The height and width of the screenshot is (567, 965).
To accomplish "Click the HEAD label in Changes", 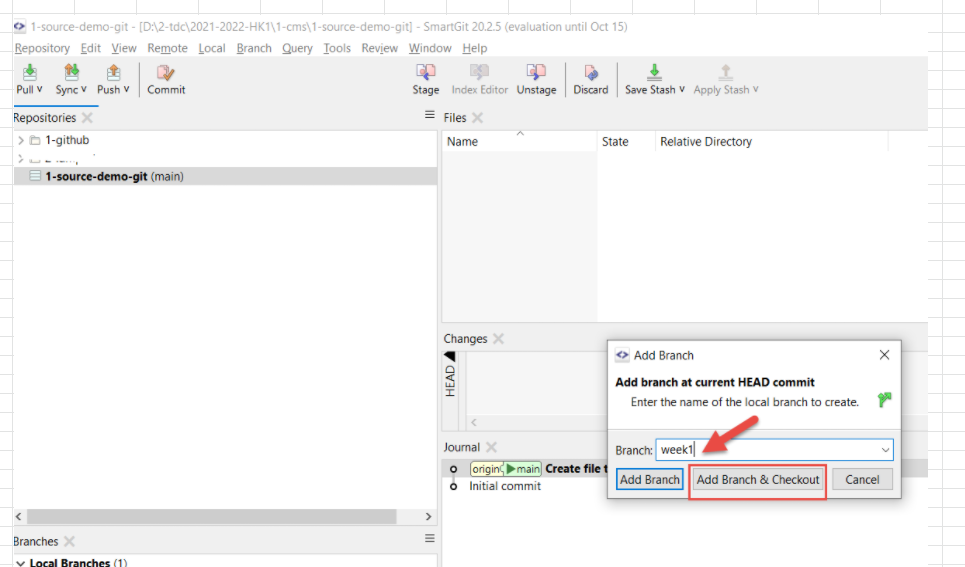I will pos(450,380).
